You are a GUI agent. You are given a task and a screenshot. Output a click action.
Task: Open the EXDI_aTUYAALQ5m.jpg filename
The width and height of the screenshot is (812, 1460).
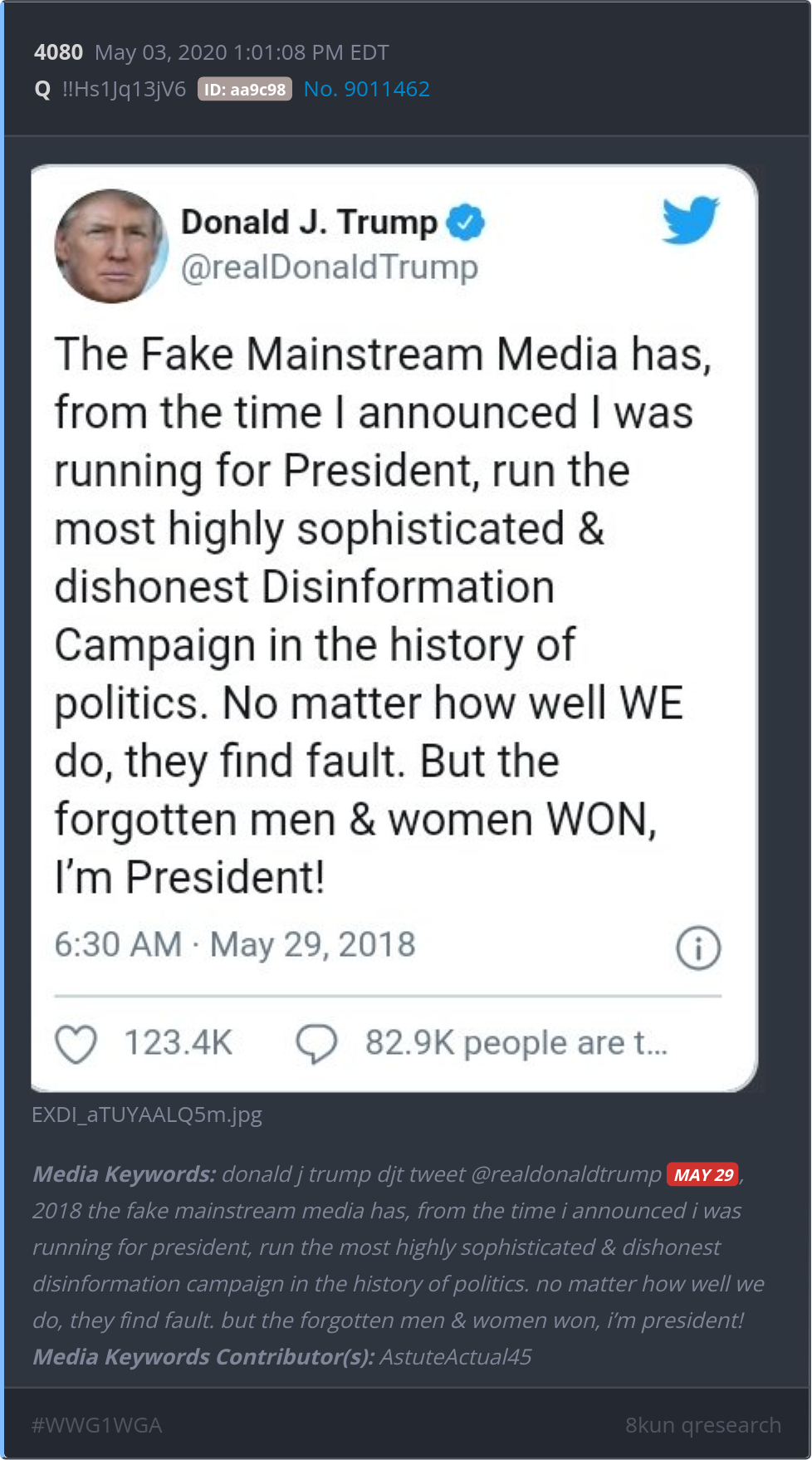click(147, 1115)
